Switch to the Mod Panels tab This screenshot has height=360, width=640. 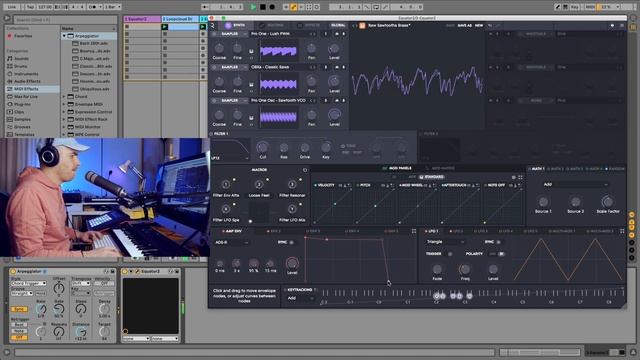point(397,168)
